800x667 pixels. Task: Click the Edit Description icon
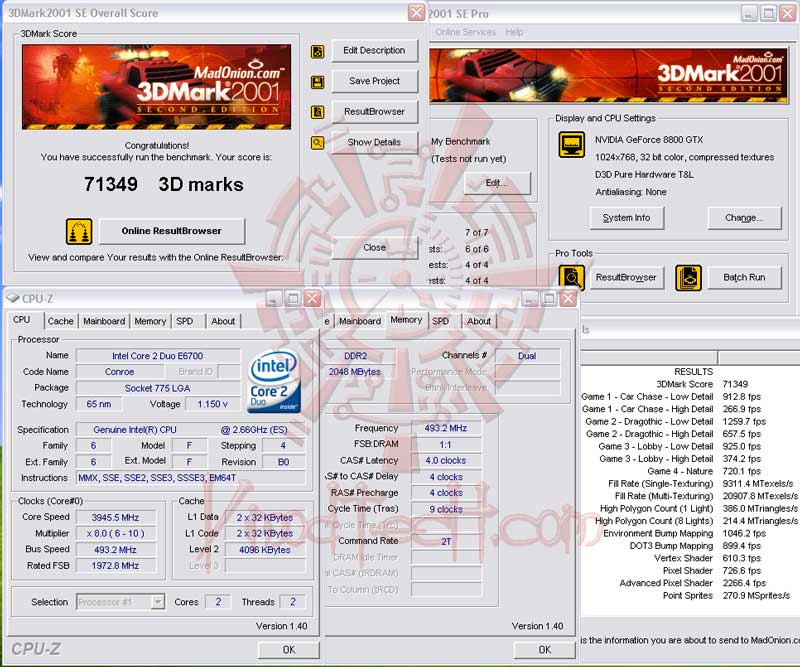coord(317,51)
